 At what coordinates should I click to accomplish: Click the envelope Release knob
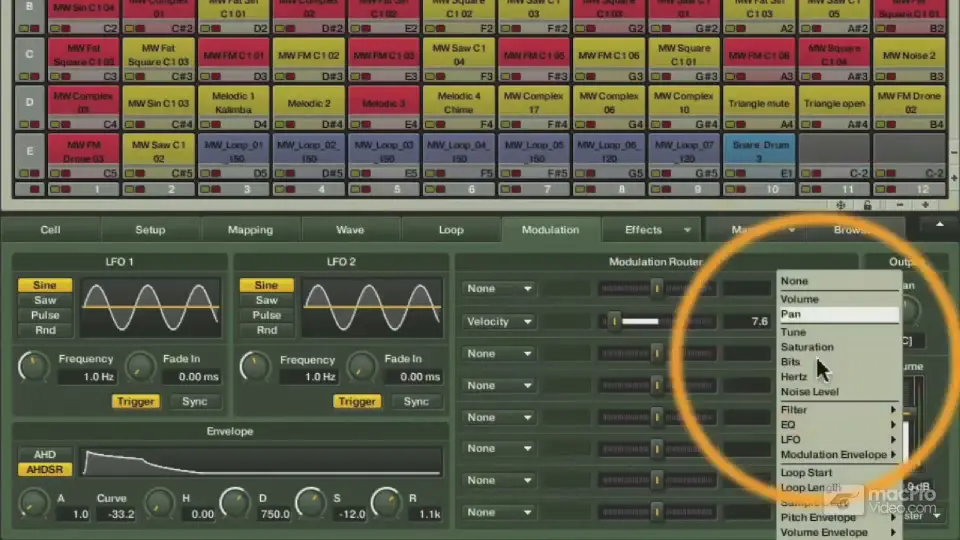point(386,502)
